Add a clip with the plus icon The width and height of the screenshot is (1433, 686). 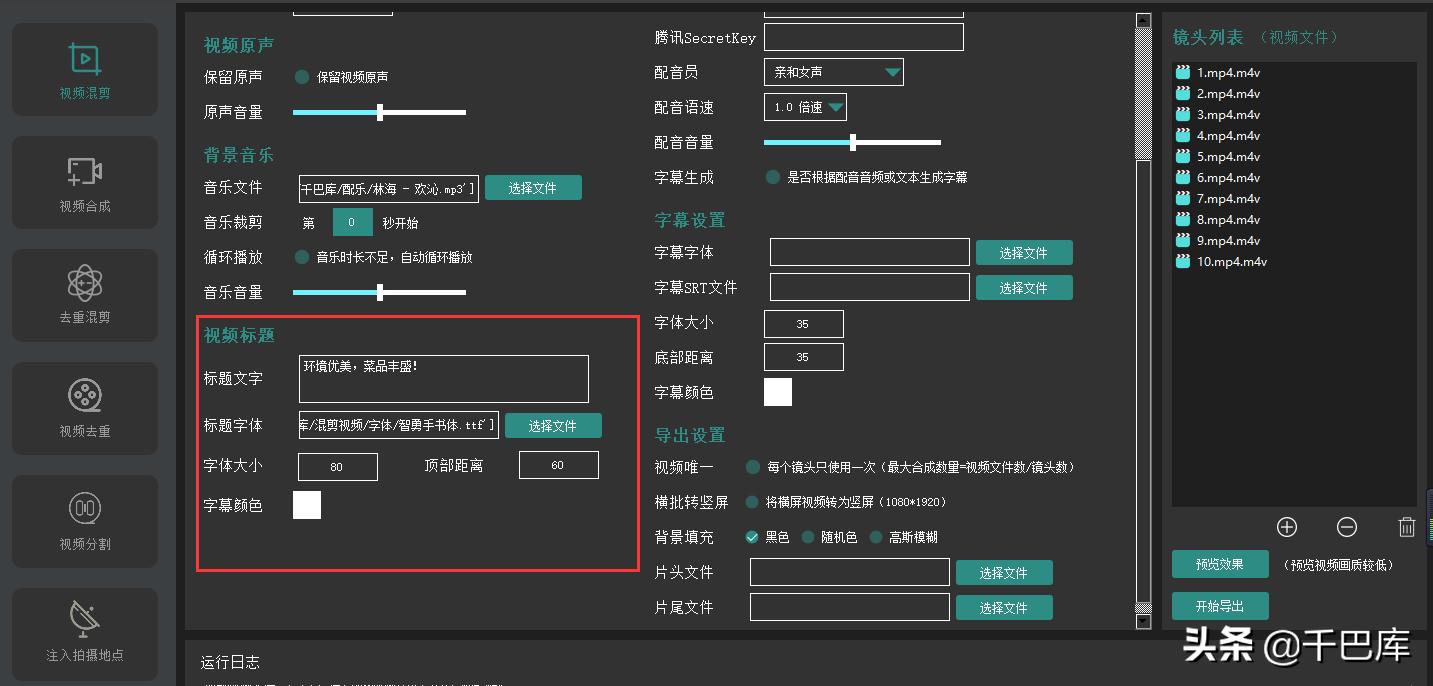coord(1286,527)
